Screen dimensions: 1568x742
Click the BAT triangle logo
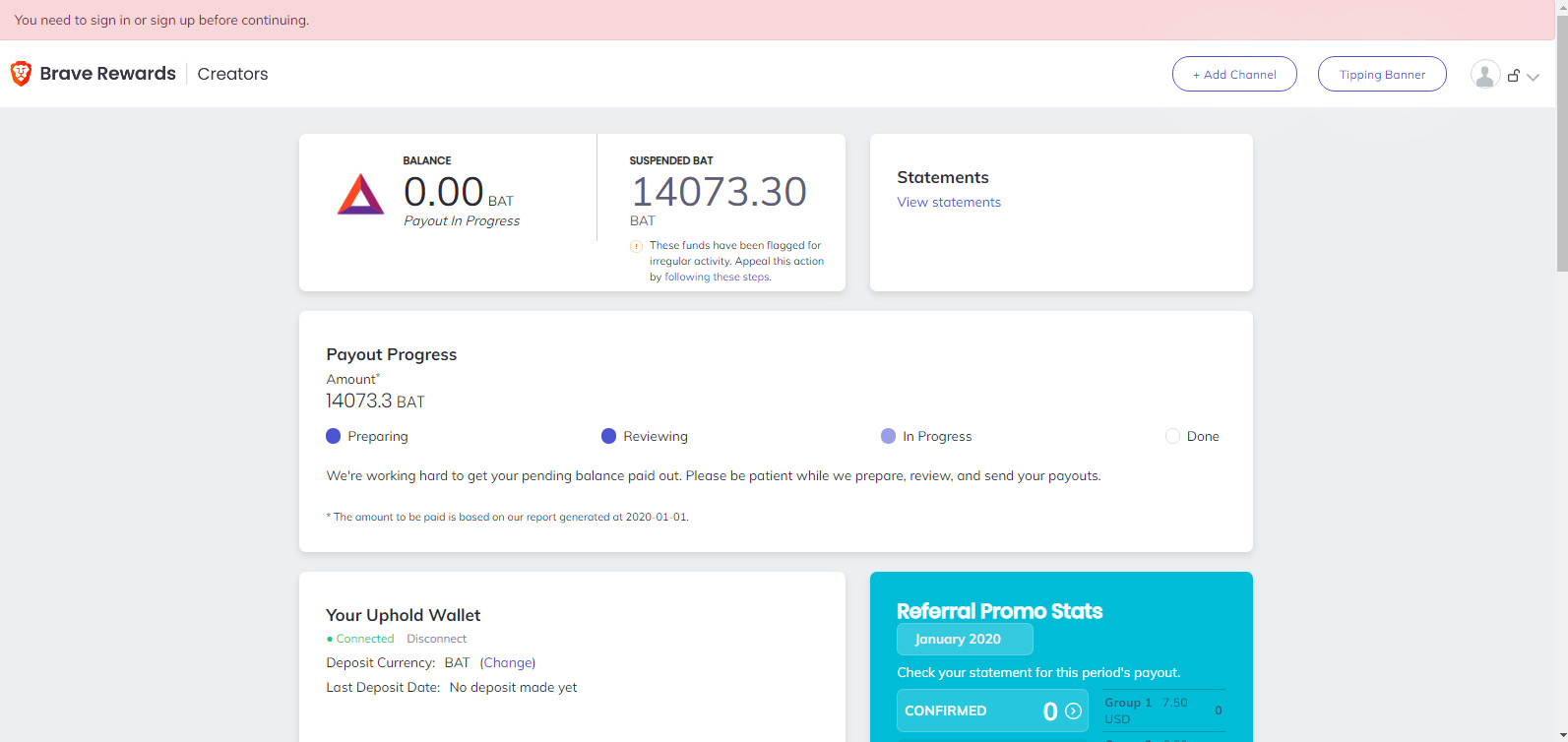click(x=360, y=194)
